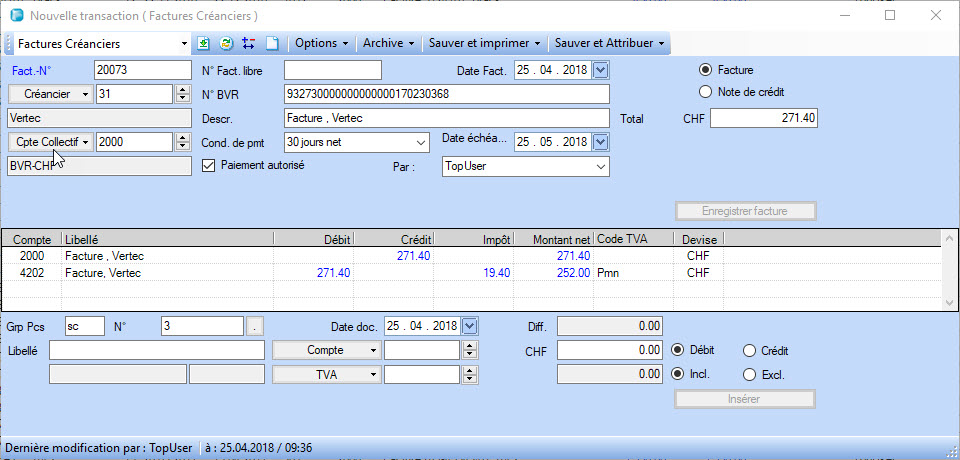Click the TVA stepper arrows

point(469,374)
